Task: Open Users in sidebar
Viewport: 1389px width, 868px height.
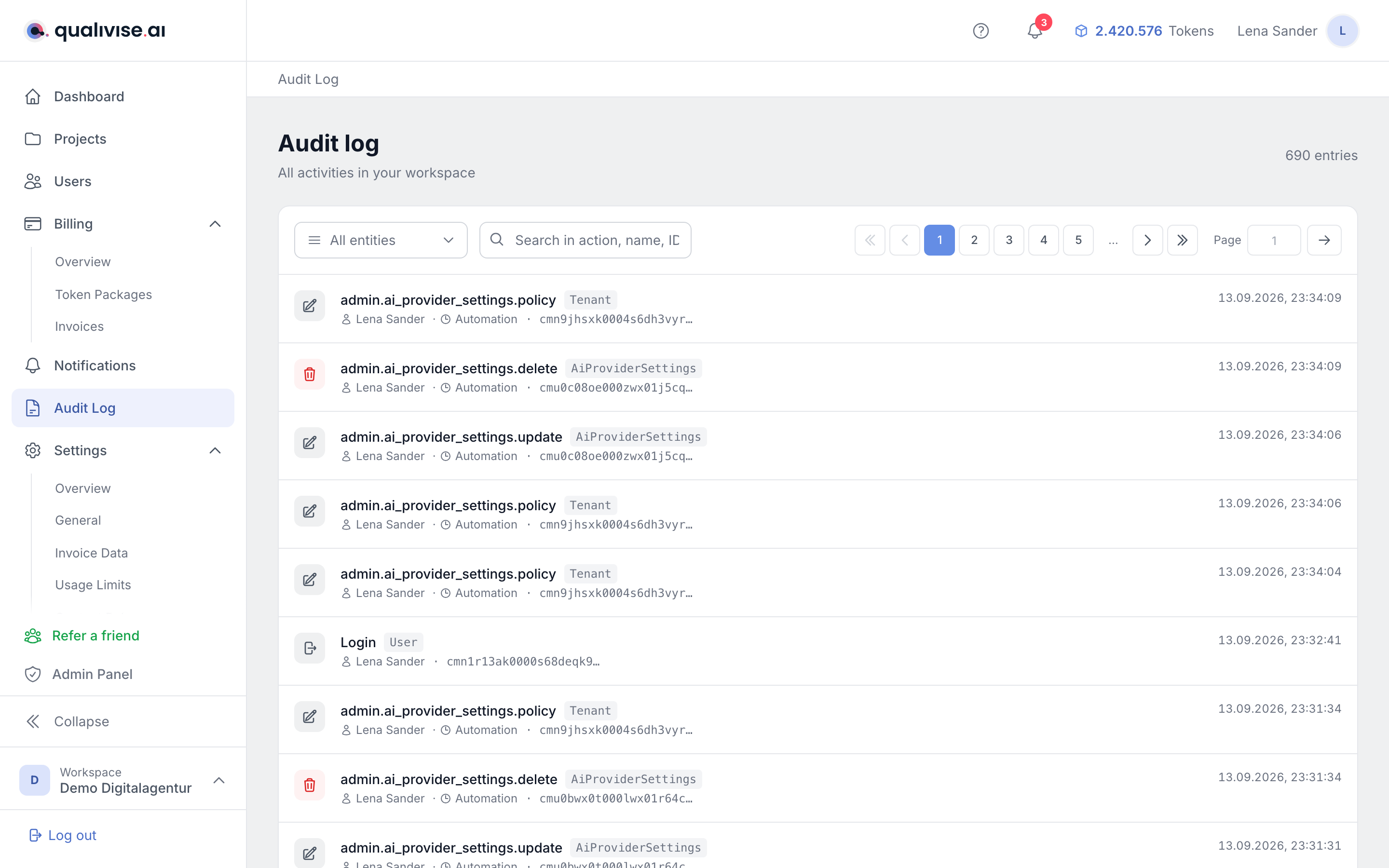Action: click(123, 181)
